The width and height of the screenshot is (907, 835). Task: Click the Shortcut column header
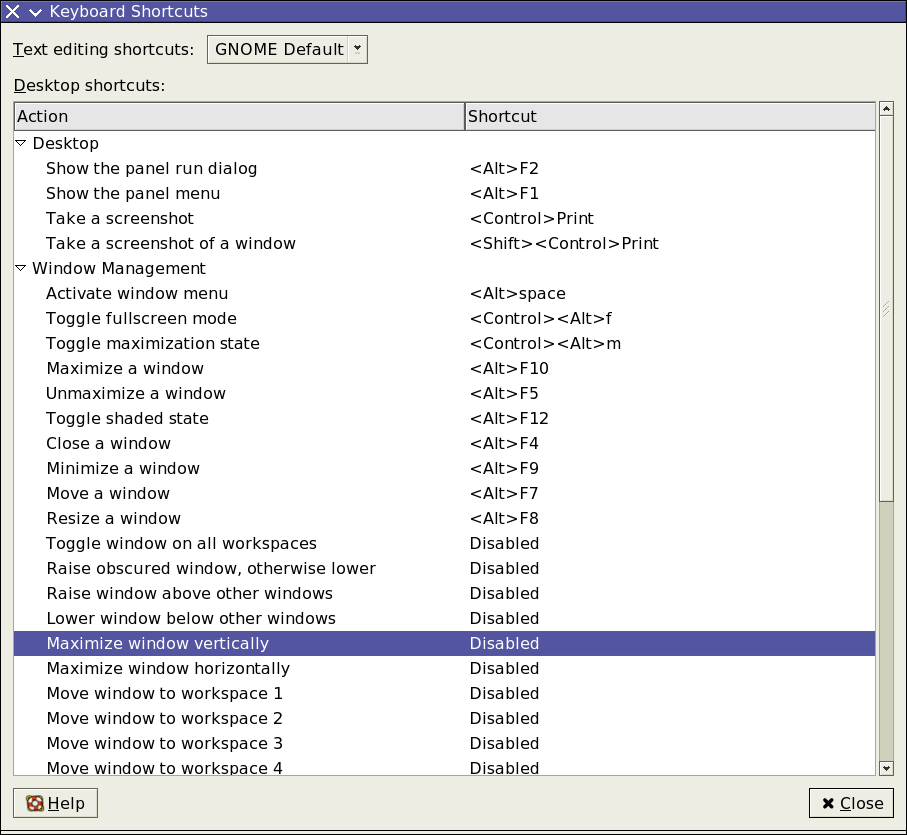[670, 116]
